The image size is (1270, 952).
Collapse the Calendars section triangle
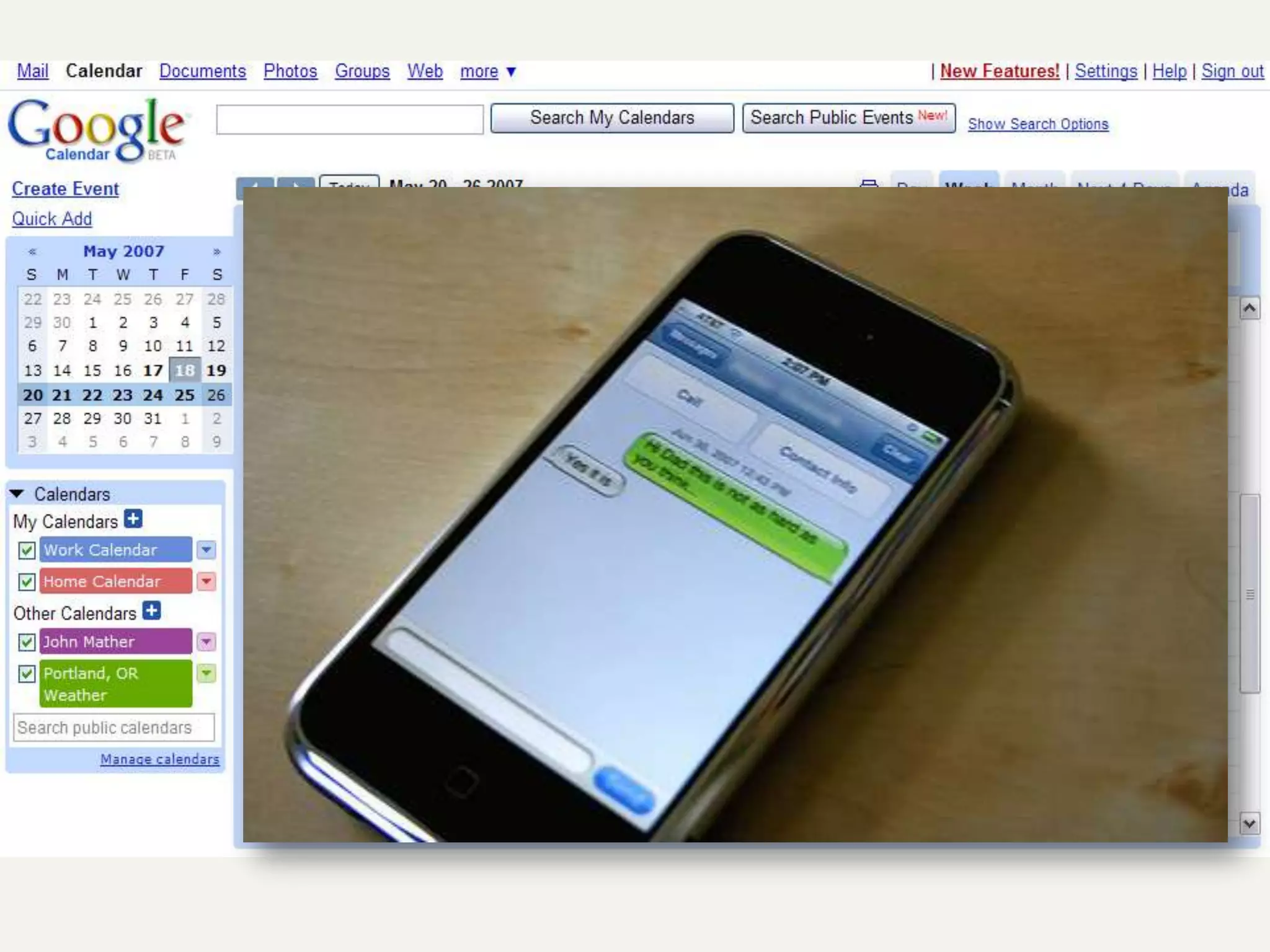[17, 494]
